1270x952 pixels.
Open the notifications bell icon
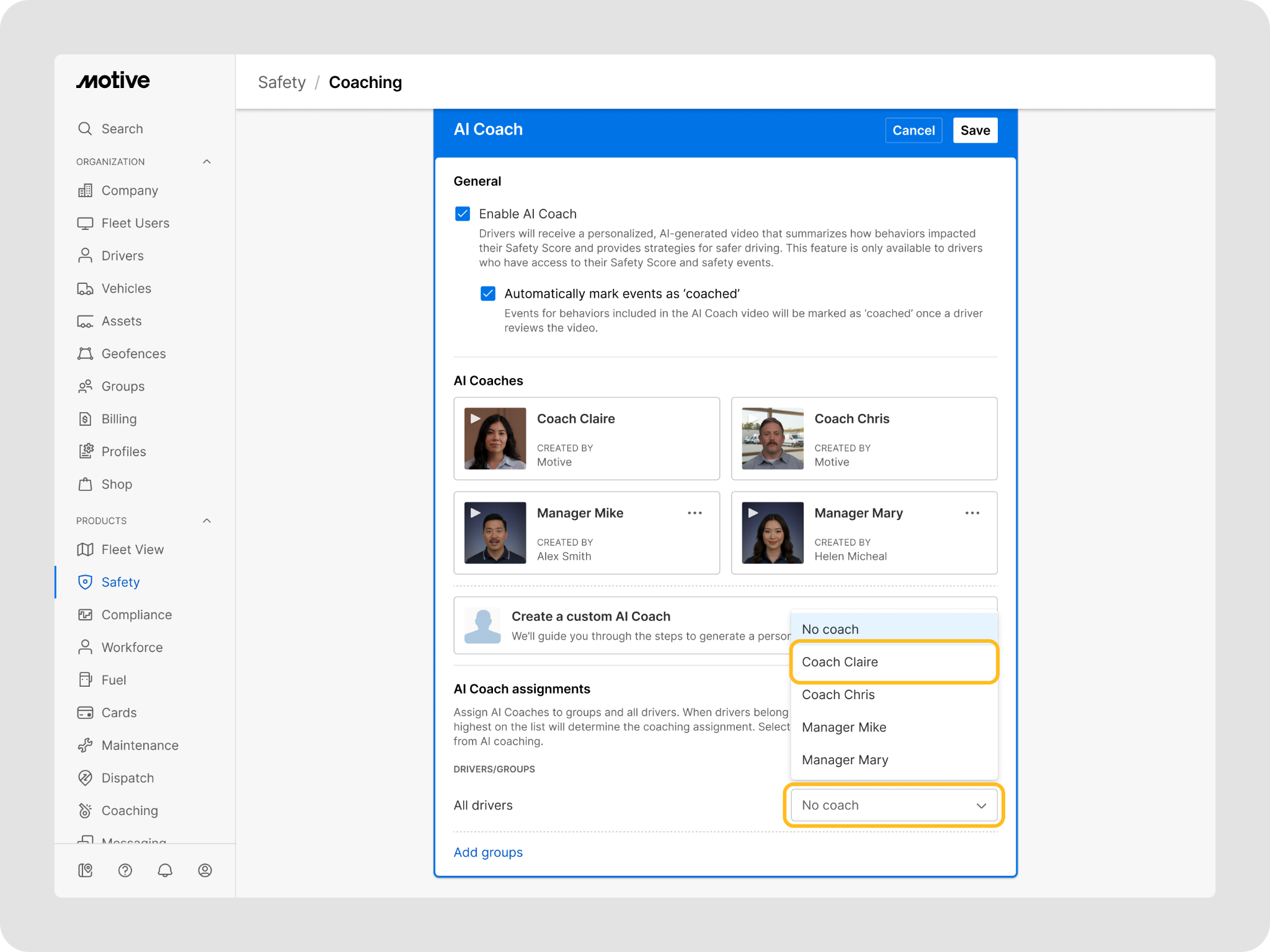(165, 870)
